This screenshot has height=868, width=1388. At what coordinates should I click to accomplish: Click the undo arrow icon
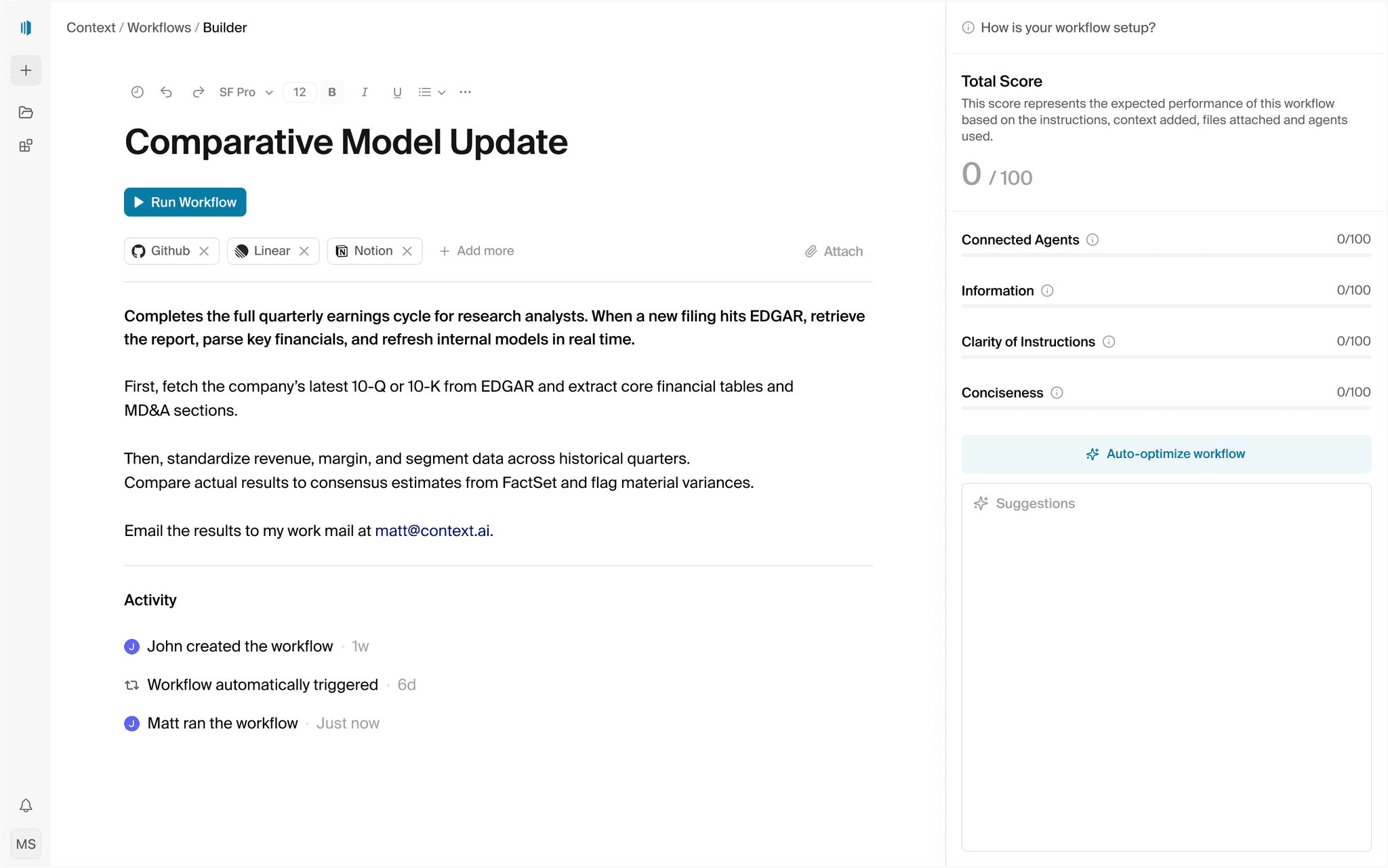point(166,91)
